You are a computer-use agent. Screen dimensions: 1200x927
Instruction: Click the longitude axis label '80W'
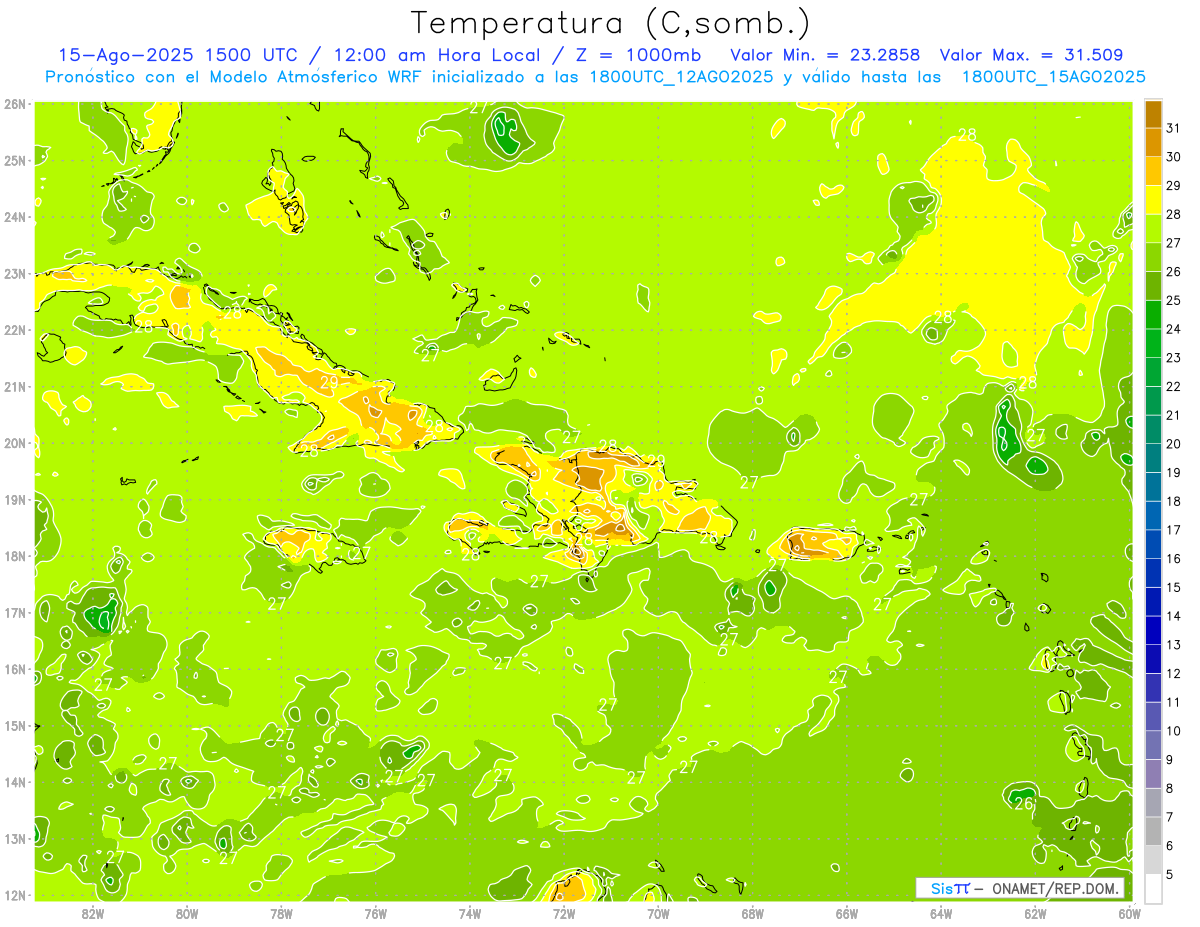click(x=186, y=913)
